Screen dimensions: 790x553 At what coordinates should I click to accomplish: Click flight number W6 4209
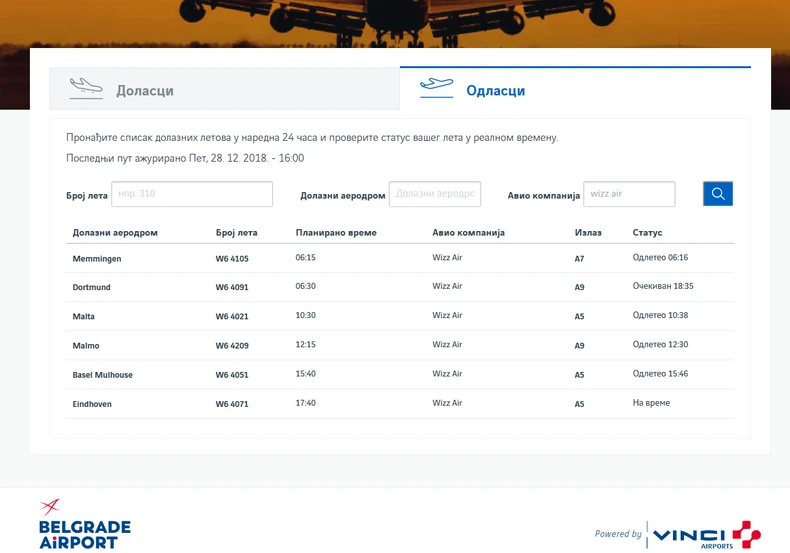click(232, 346)
